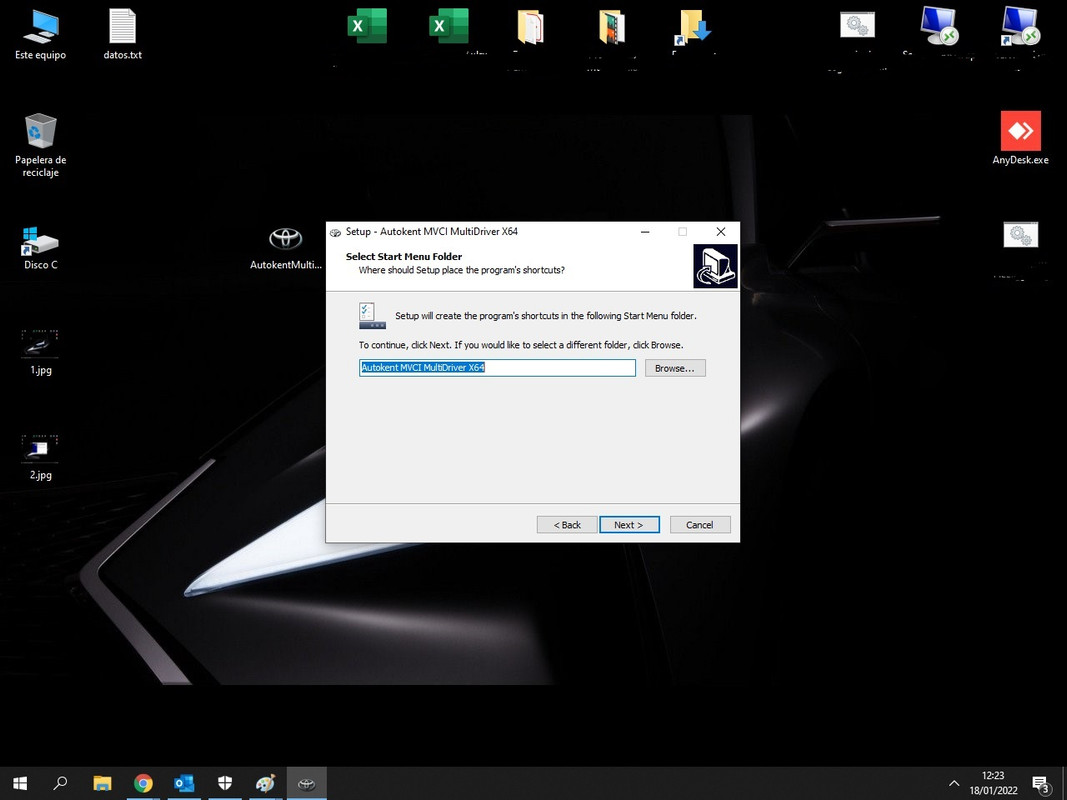1067x800 pixels.
Task: Open Paint from the taskbar
Action: [x=265, y=784]
